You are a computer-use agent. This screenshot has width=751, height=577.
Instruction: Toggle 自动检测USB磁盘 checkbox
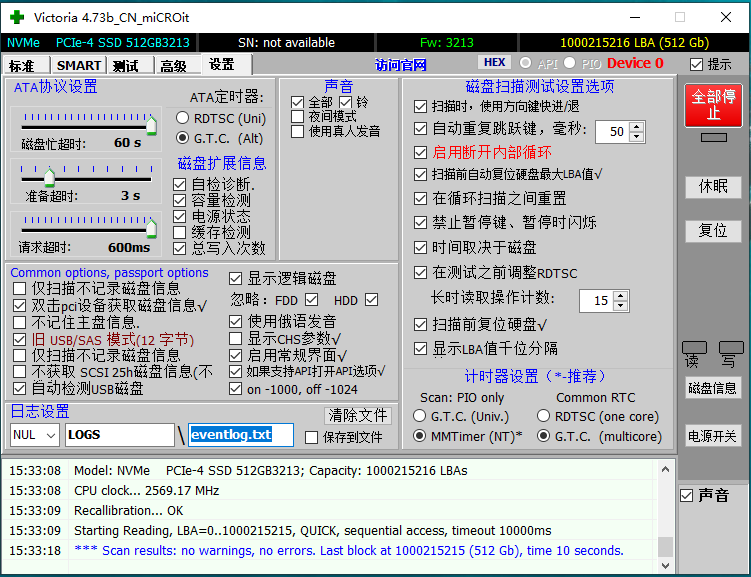pos(20,388)
